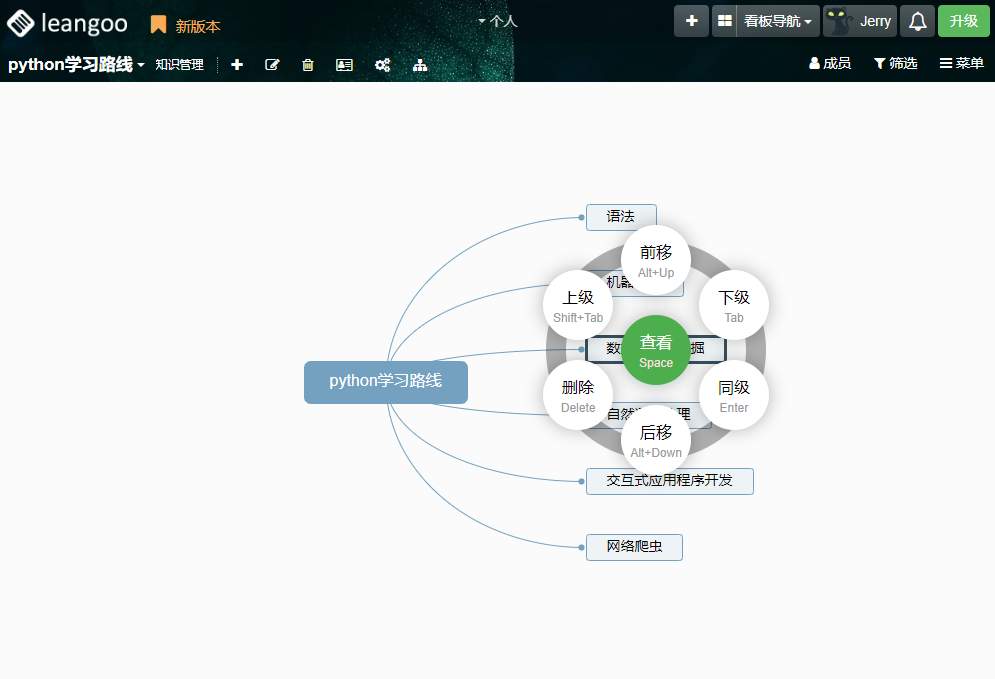Open the notification bell
Viewport: 995px width, 679px height.
tap(917, 21)
